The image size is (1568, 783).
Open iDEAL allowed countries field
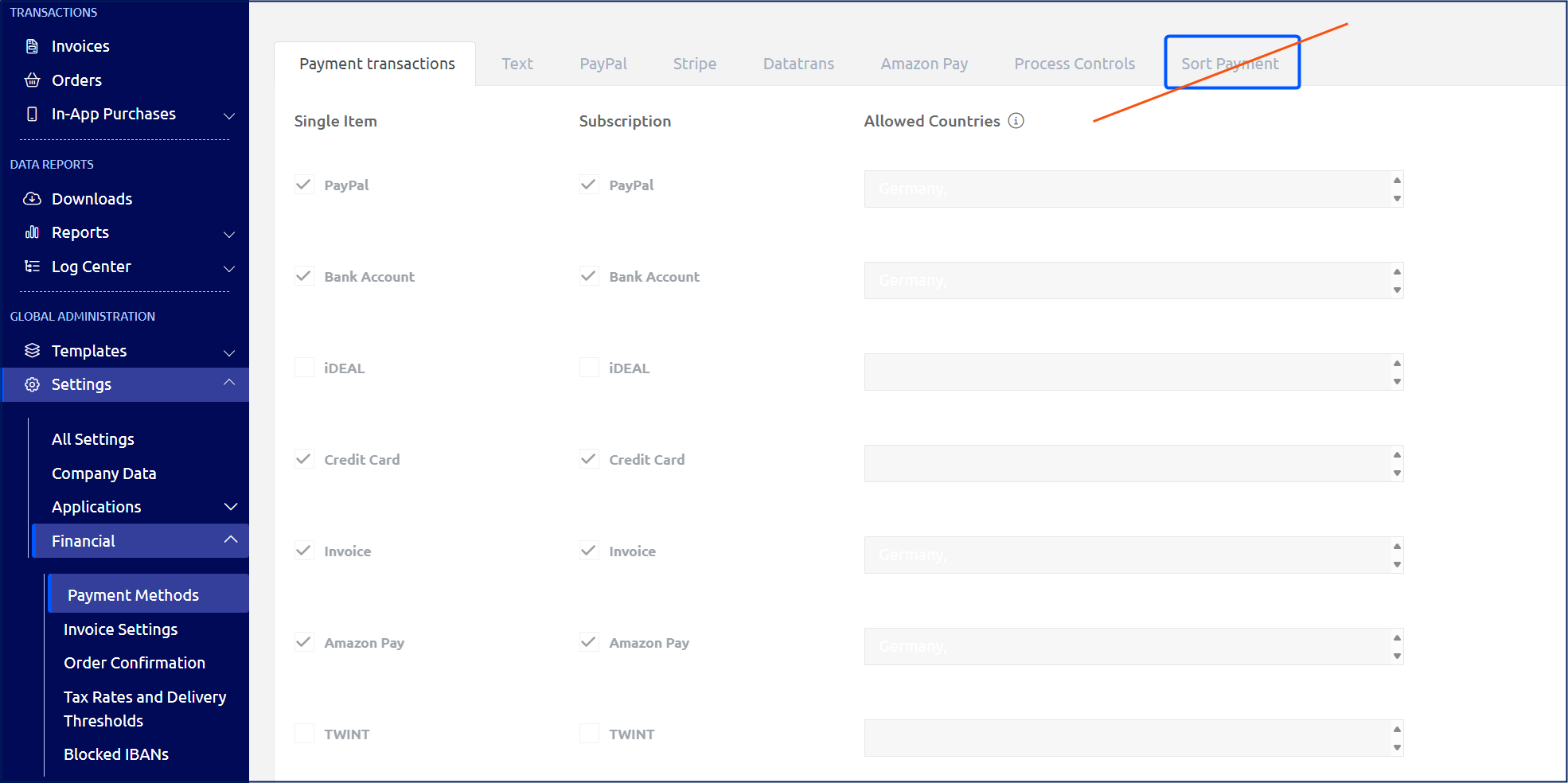[1133, 372]
